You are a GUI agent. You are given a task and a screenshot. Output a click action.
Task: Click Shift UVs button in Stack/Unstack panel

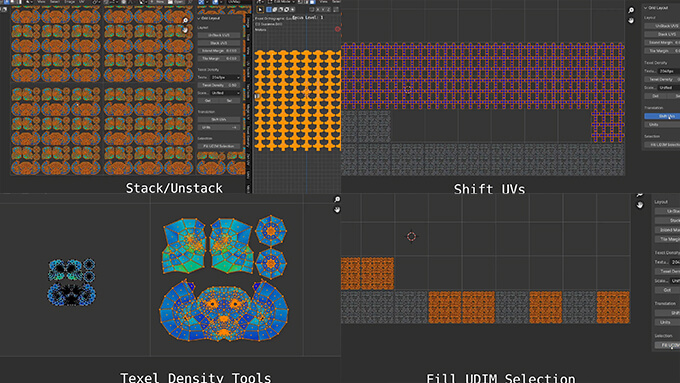coord(219,119)
